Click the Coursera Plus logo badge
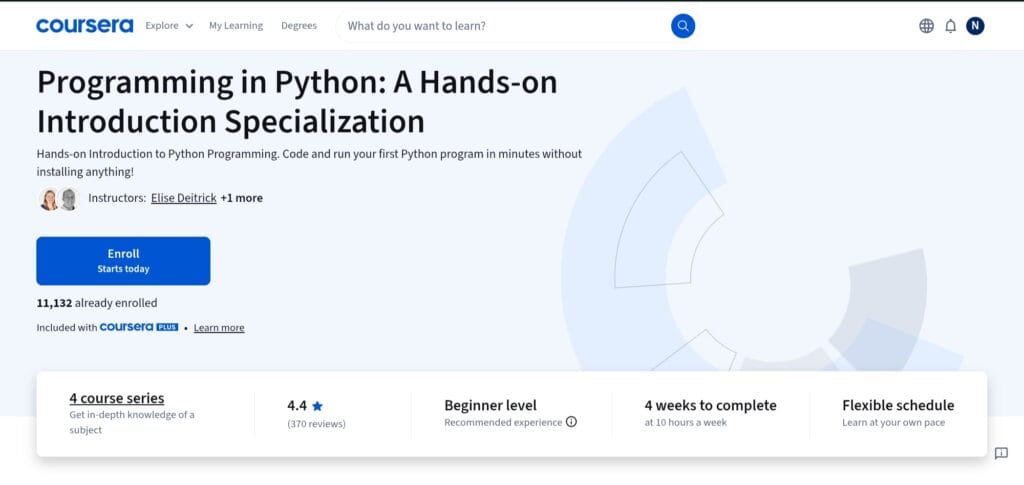 click(138, 327)
